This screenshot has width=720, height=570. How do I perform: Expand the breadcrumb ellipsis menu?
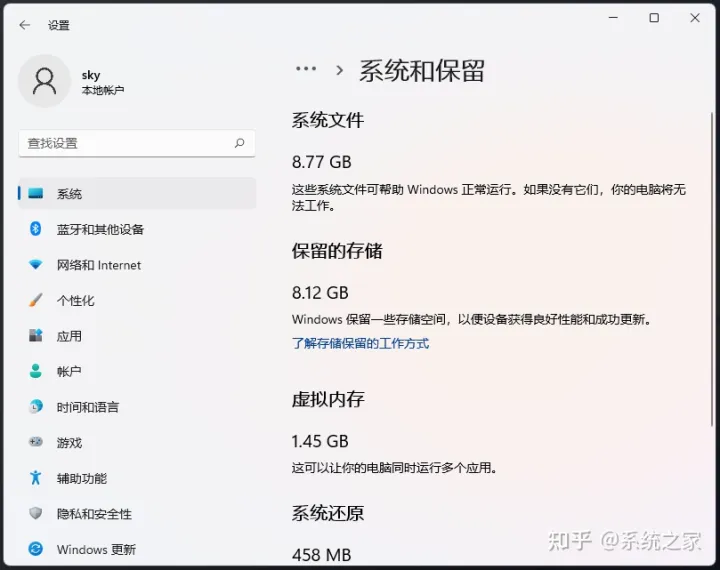[x=306, y=69]
